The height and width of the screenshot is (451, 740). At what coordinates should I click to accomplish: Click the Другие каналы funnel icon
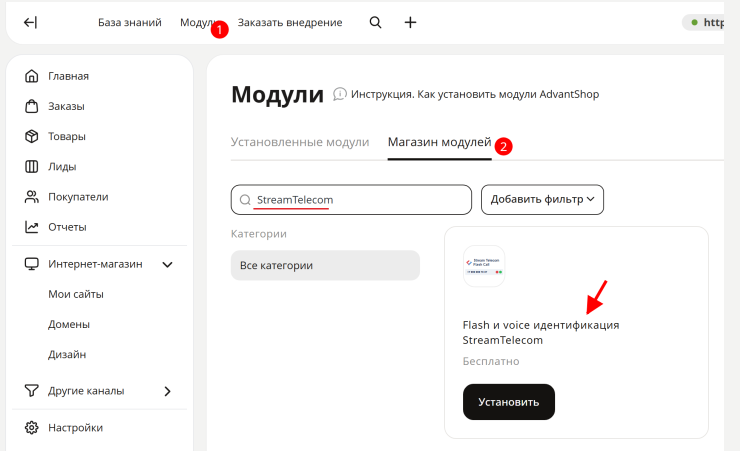[x=32, y=391]
